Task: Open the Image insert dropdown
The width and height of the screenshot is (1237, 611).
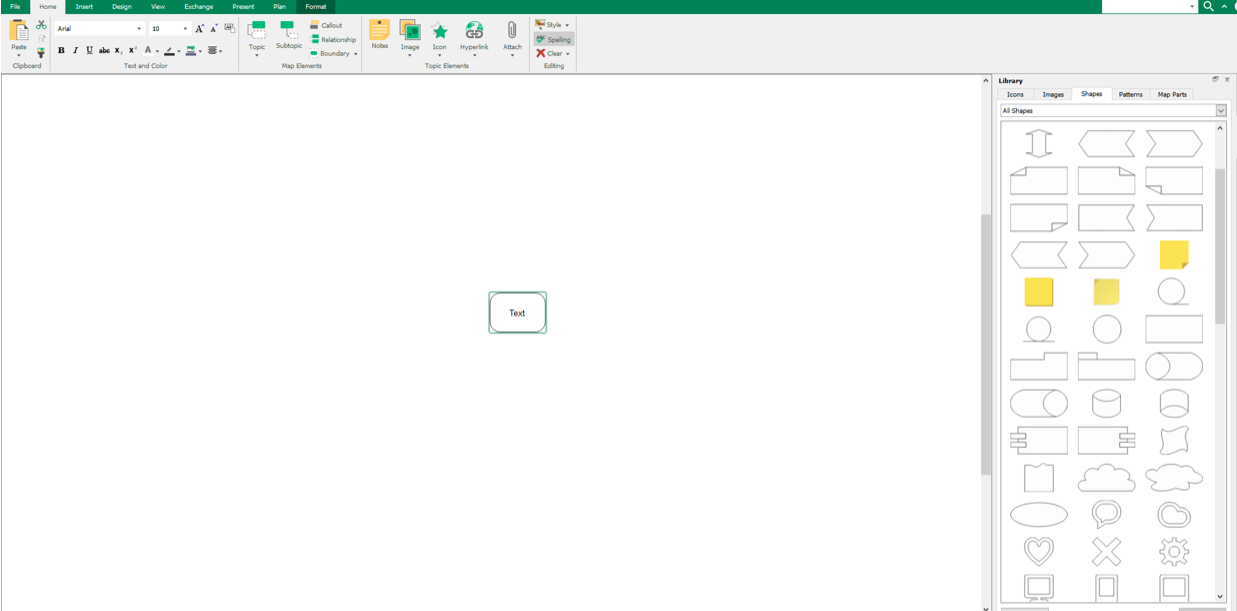Action: click(x=410, y=55)
